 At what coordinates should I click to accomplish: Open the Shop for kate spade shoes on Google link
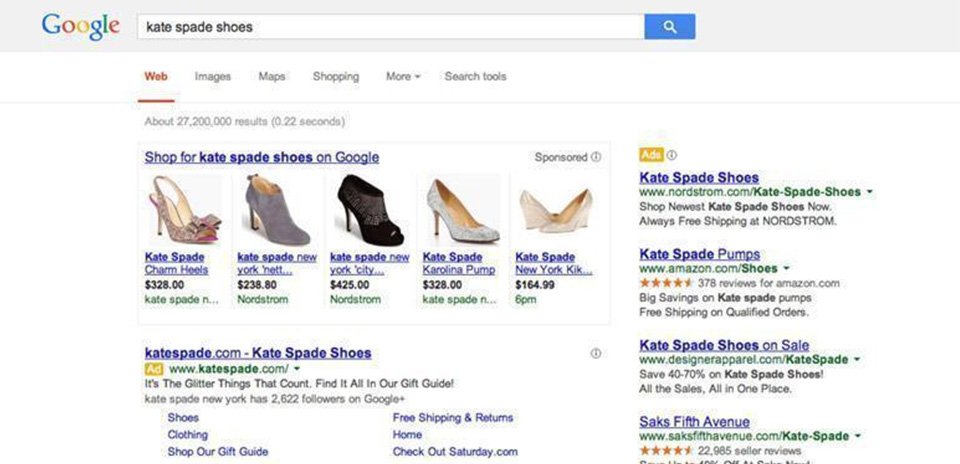click(262, 157)
